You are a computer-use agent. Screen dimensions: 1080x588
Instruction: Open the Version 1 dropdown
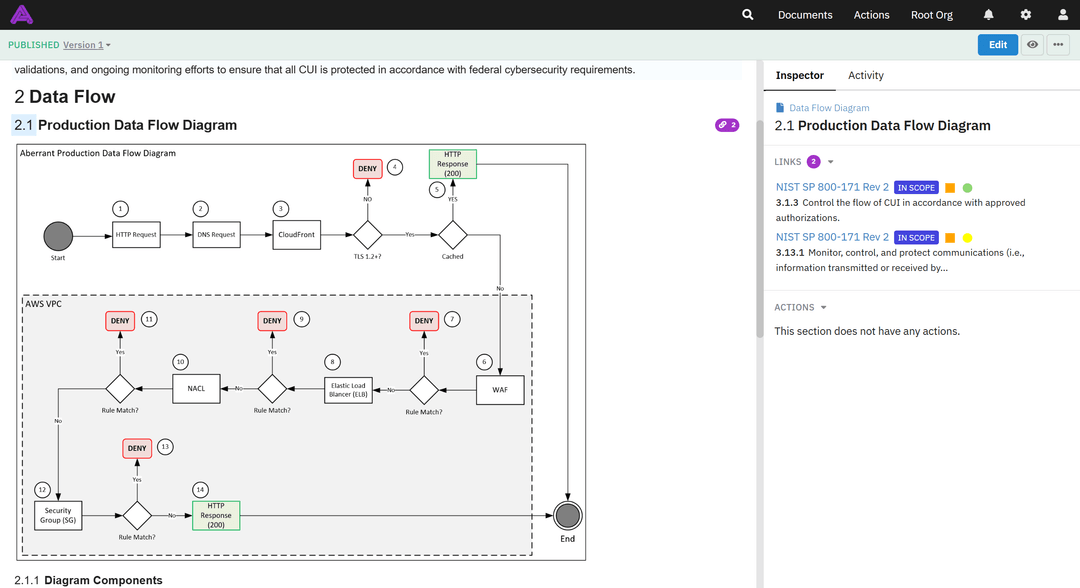86,45
